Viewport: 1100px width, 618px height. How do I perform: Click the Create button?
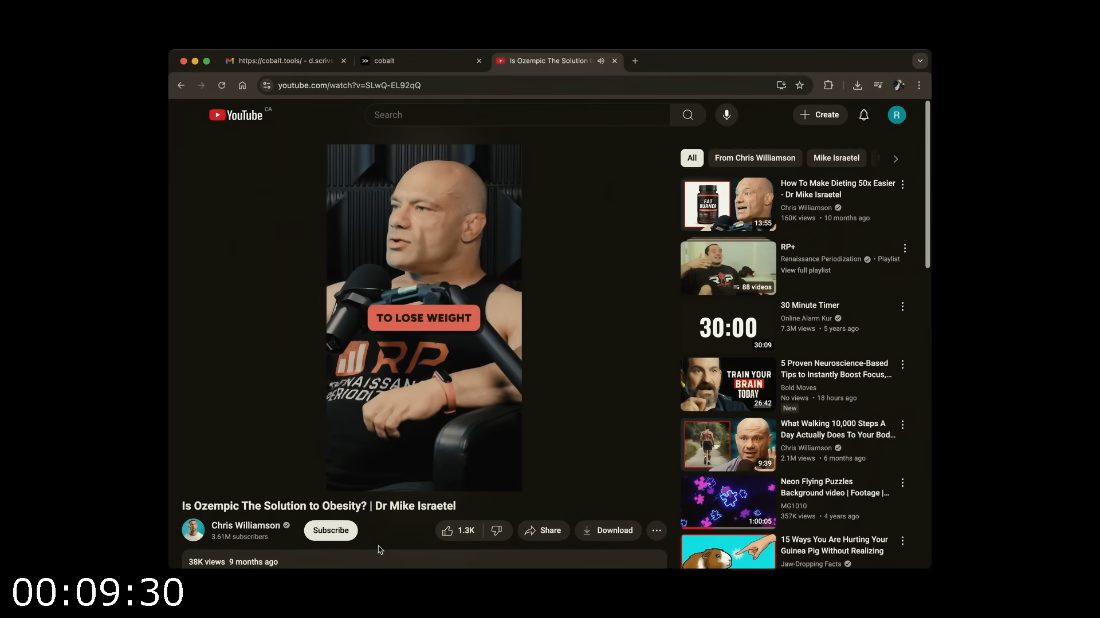819,115
